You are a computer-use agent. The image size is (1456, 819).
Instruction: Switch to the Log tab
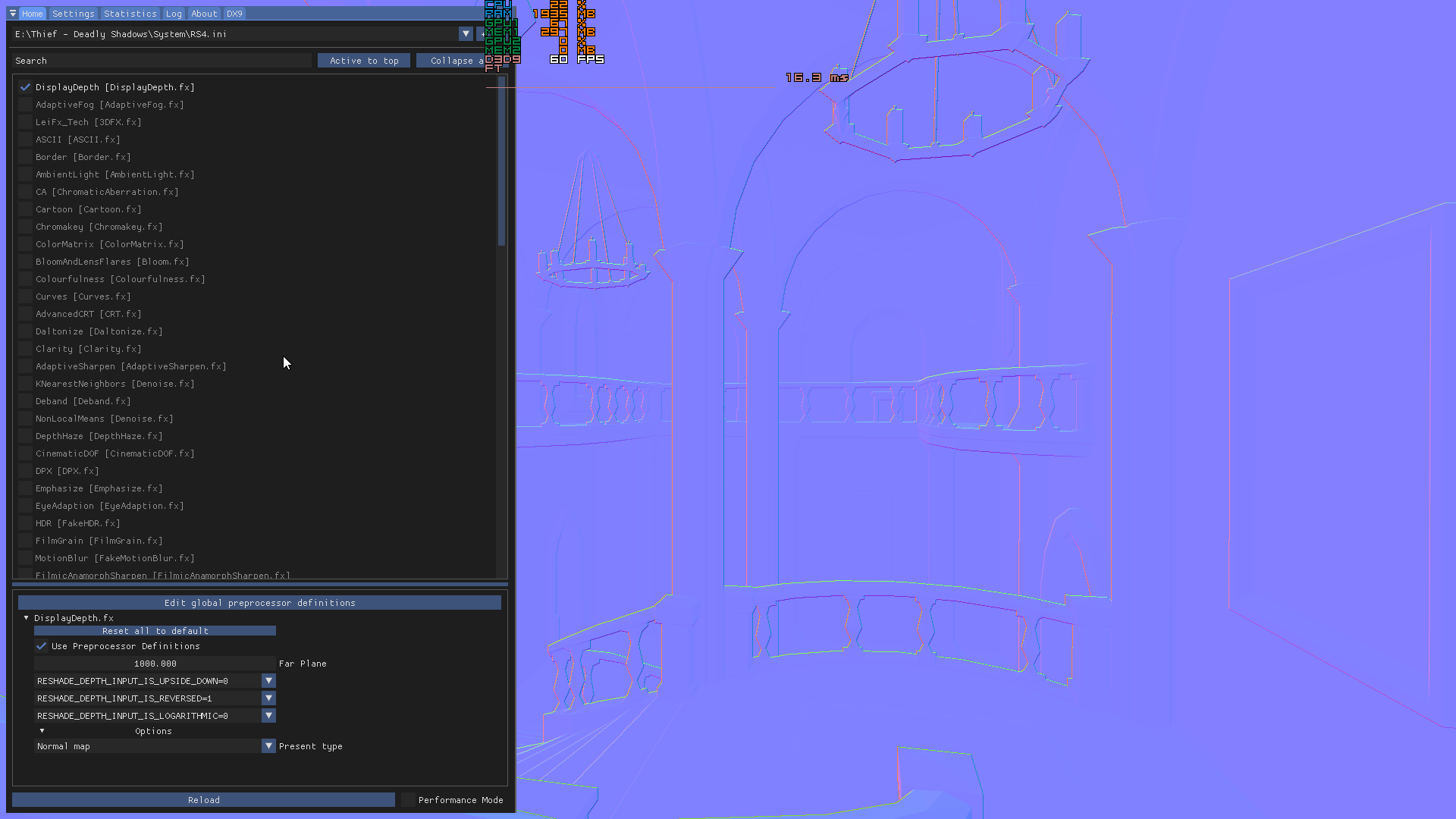(x=174, y=14)
